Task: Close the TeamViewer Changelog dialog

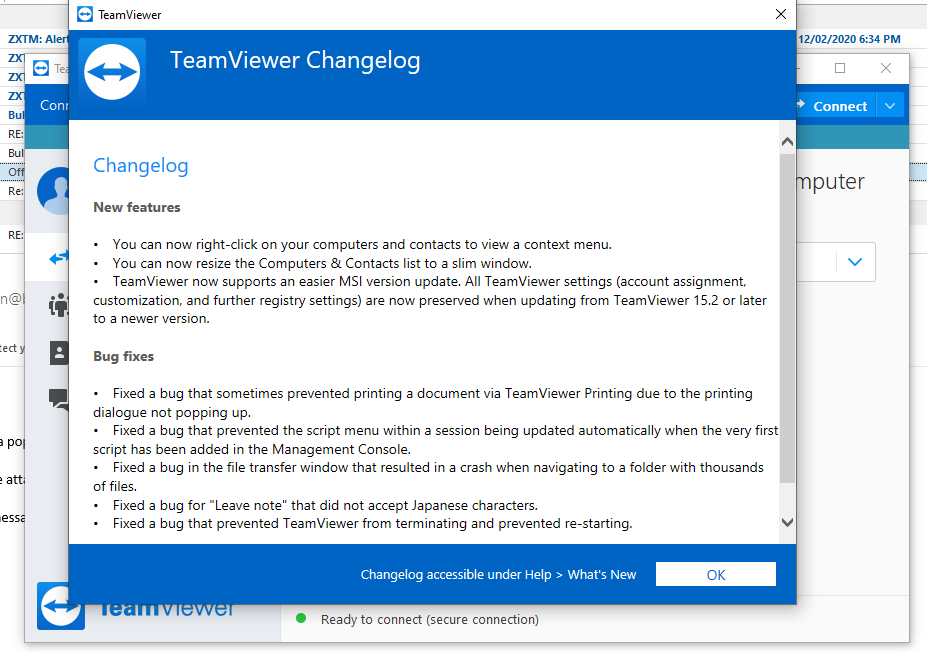Action: (780, 14)
